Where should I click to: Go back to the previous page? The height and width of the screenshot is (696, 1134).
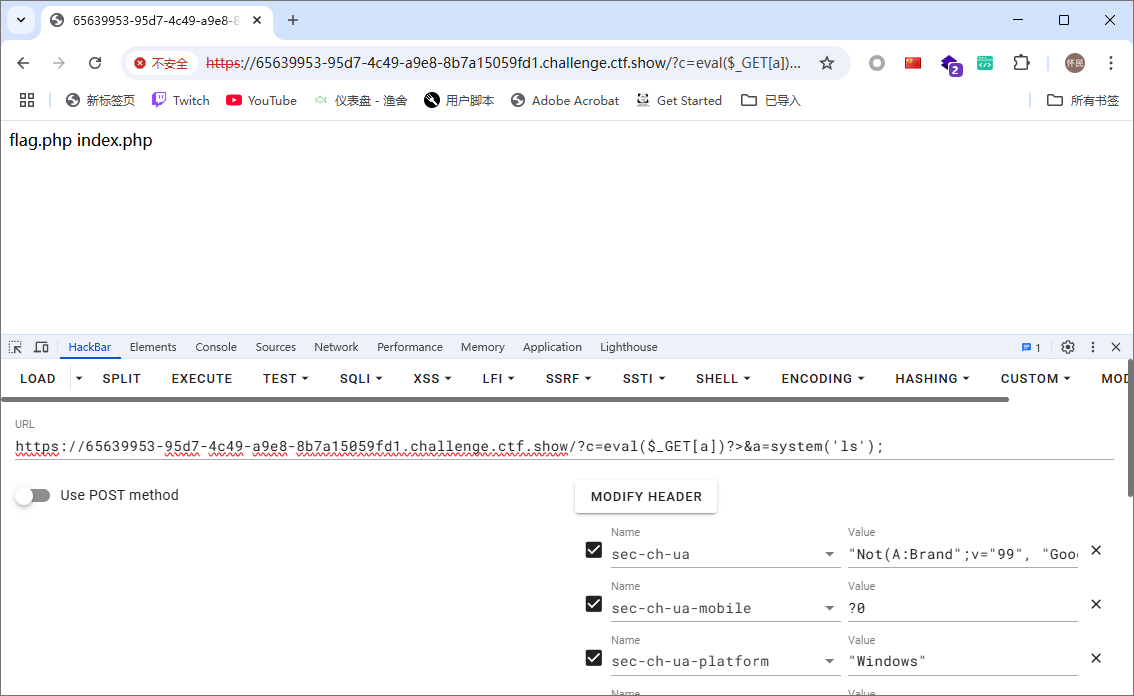[23, 63]
